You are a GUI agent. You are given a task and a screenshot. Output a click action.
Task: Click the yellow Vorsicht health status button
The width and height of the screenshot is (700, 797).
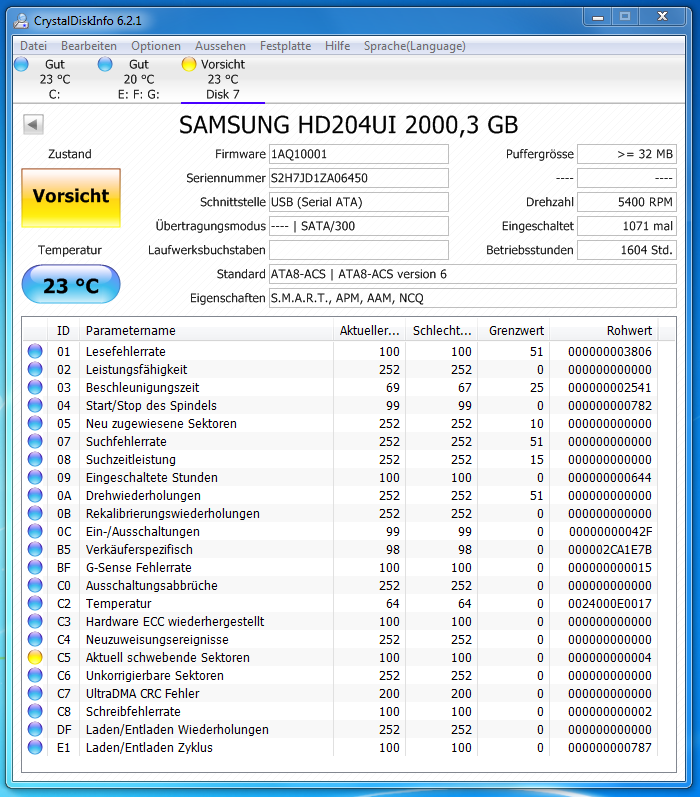(71, 198)
